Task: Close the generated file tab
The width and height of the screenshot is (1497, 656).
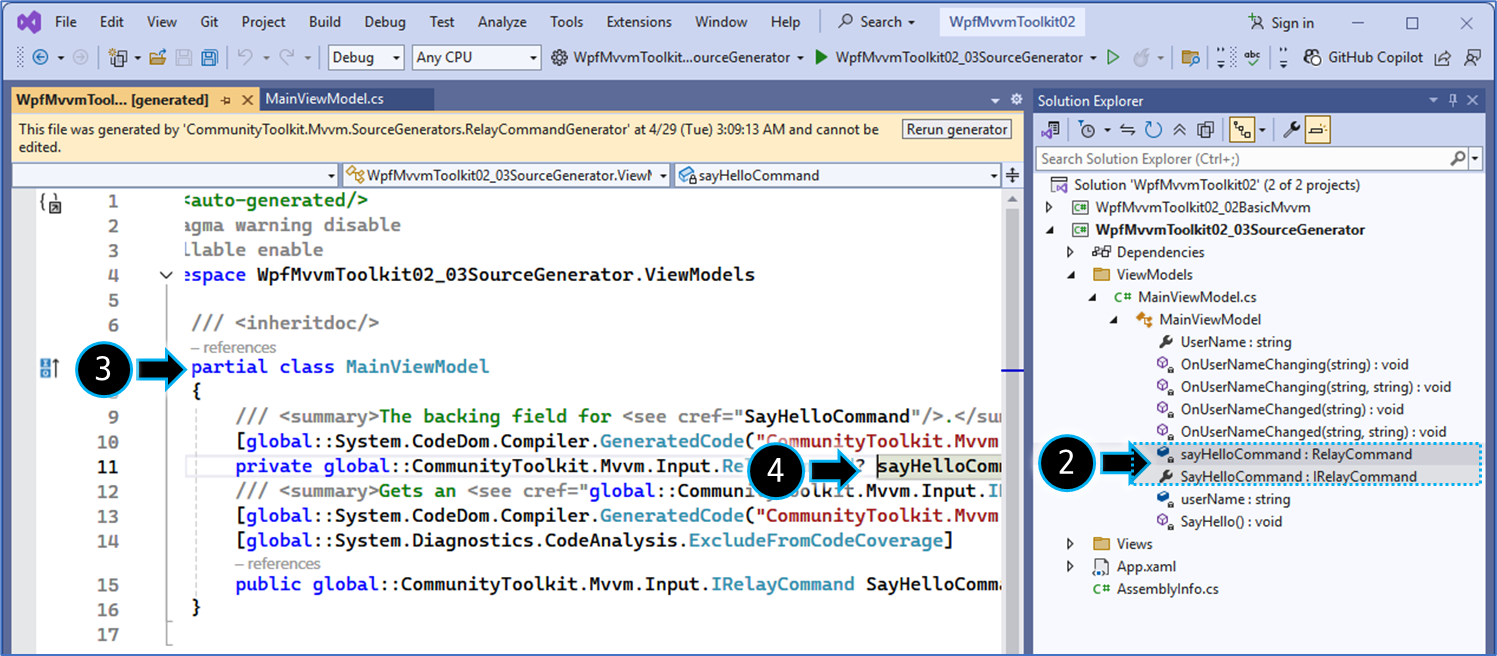Action: 246,100
